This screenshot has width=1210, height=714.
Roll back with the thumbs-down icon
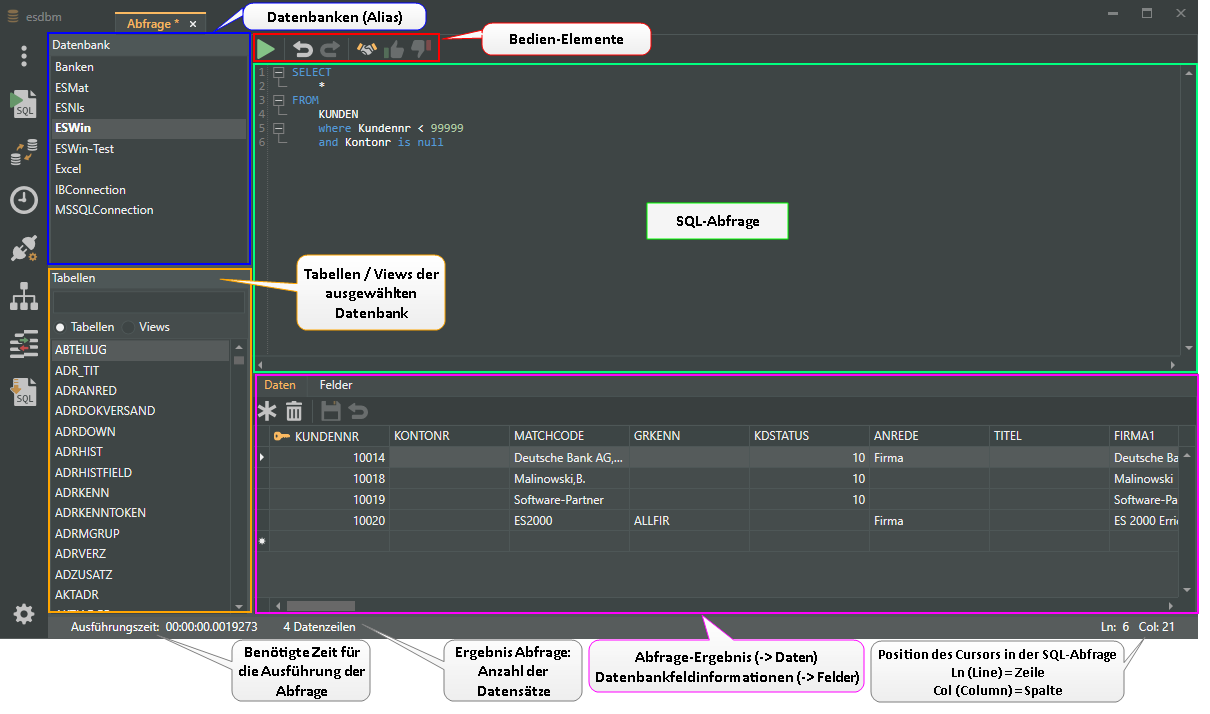tap(420, 48)
